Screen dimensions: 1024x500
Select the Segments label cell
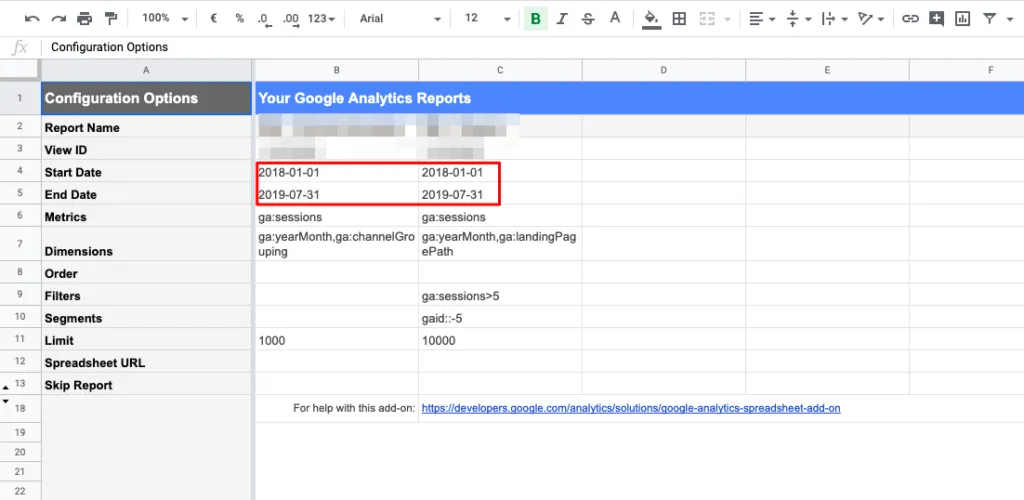point(146,317)
